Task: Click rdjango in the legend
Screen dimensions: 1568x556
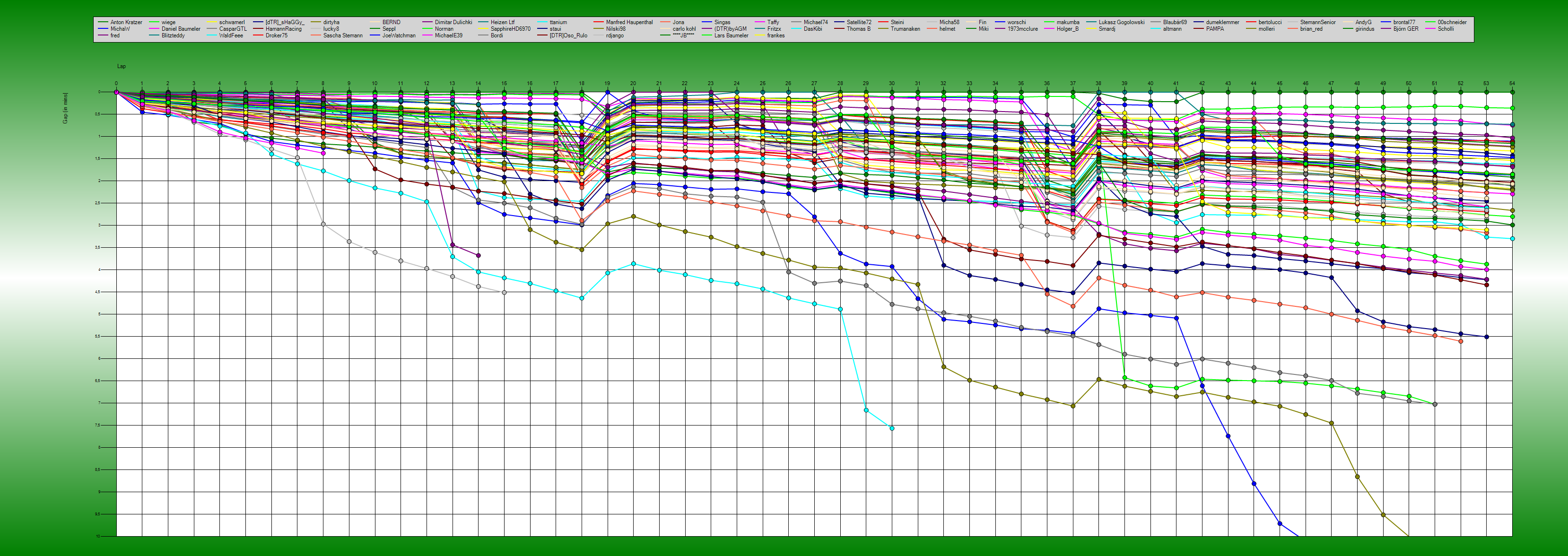Action: [615, 36]
